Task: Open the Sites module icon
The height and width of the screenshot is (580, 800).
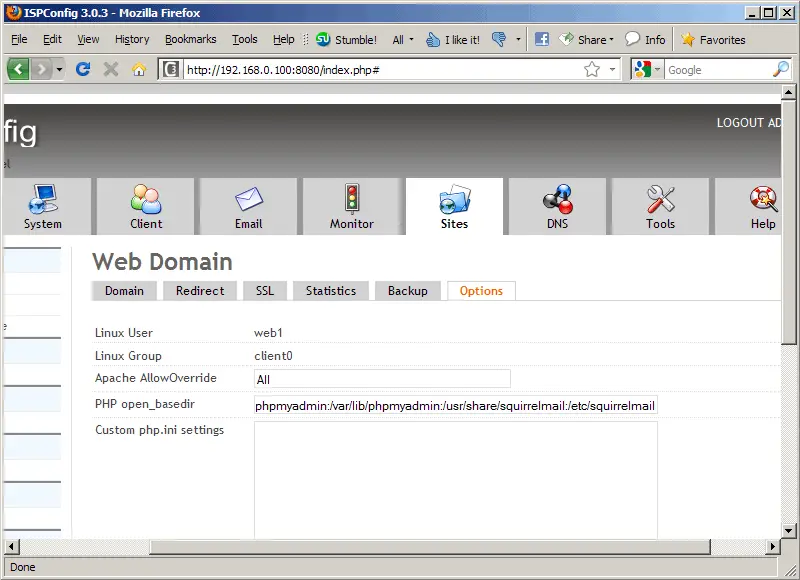Action: [x=455, y=199]
